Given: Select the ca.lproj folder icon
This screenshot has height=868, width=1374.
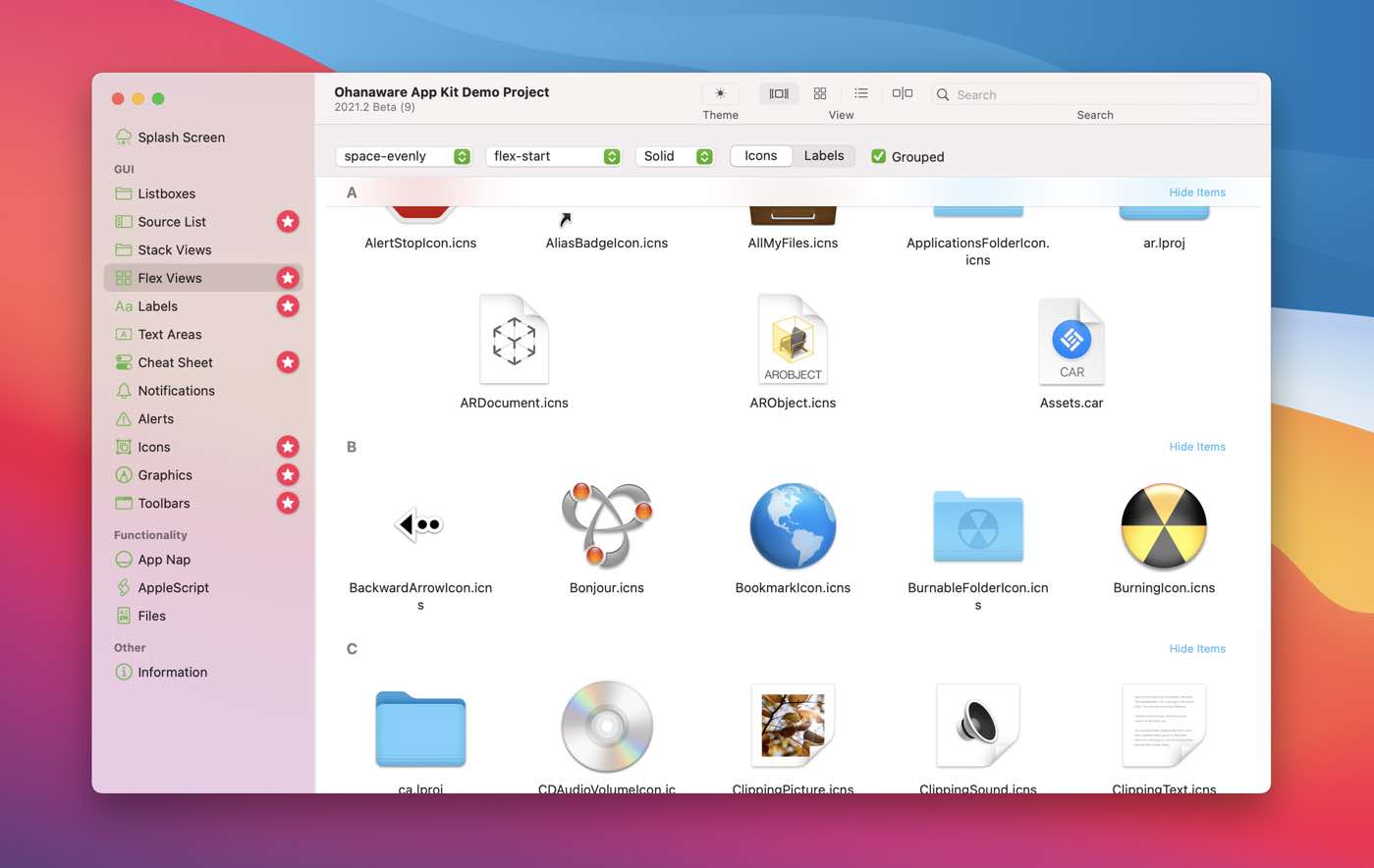Looking at the screenshot, I should [420, 729].
